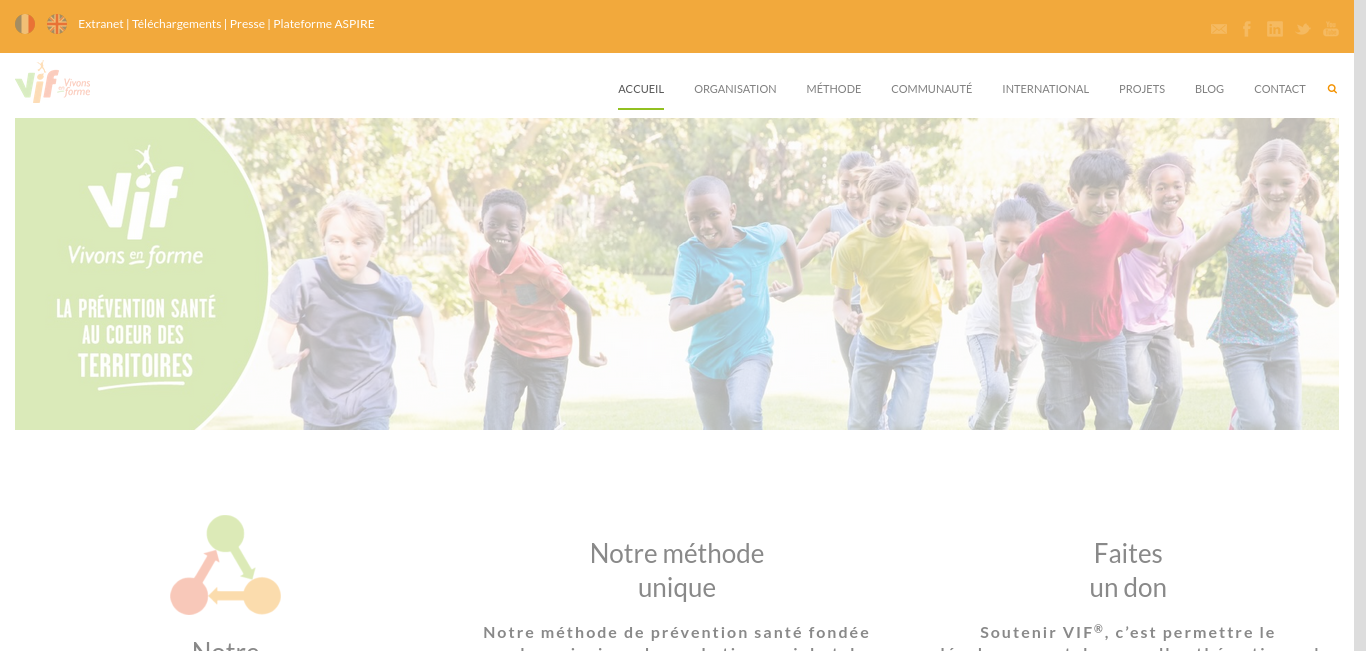Viewport: 1366px width, 651px height.
Task: Open the Extranet link
Action: pyautogui.click(x=101, y=24)
